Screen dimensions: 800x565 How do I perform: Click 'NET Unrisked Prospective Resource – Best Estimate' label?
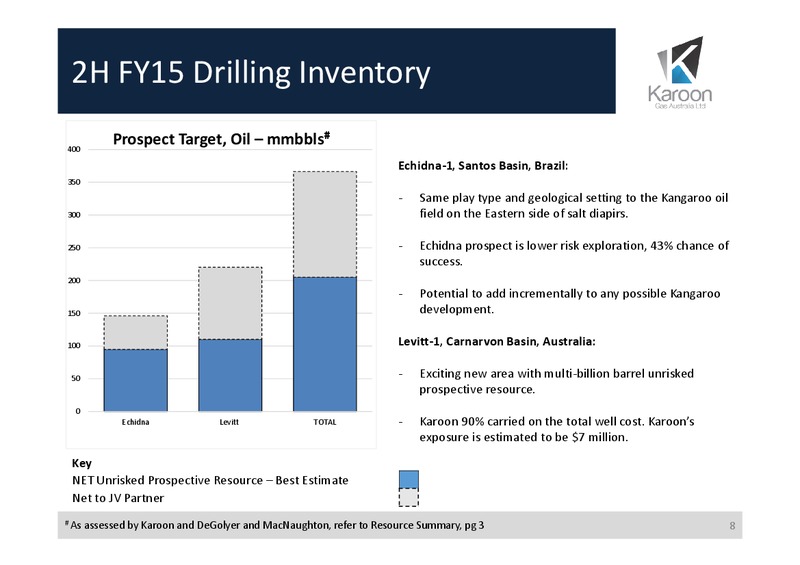click(210, 480)
